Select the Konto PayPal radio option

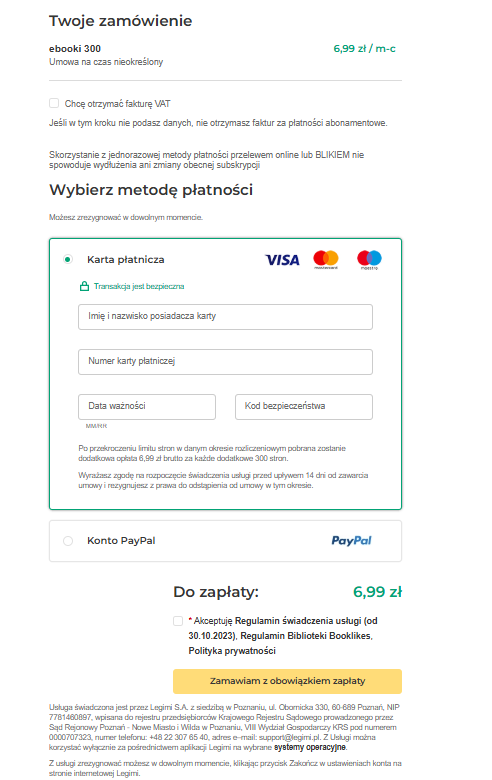[x=68, y=541]
